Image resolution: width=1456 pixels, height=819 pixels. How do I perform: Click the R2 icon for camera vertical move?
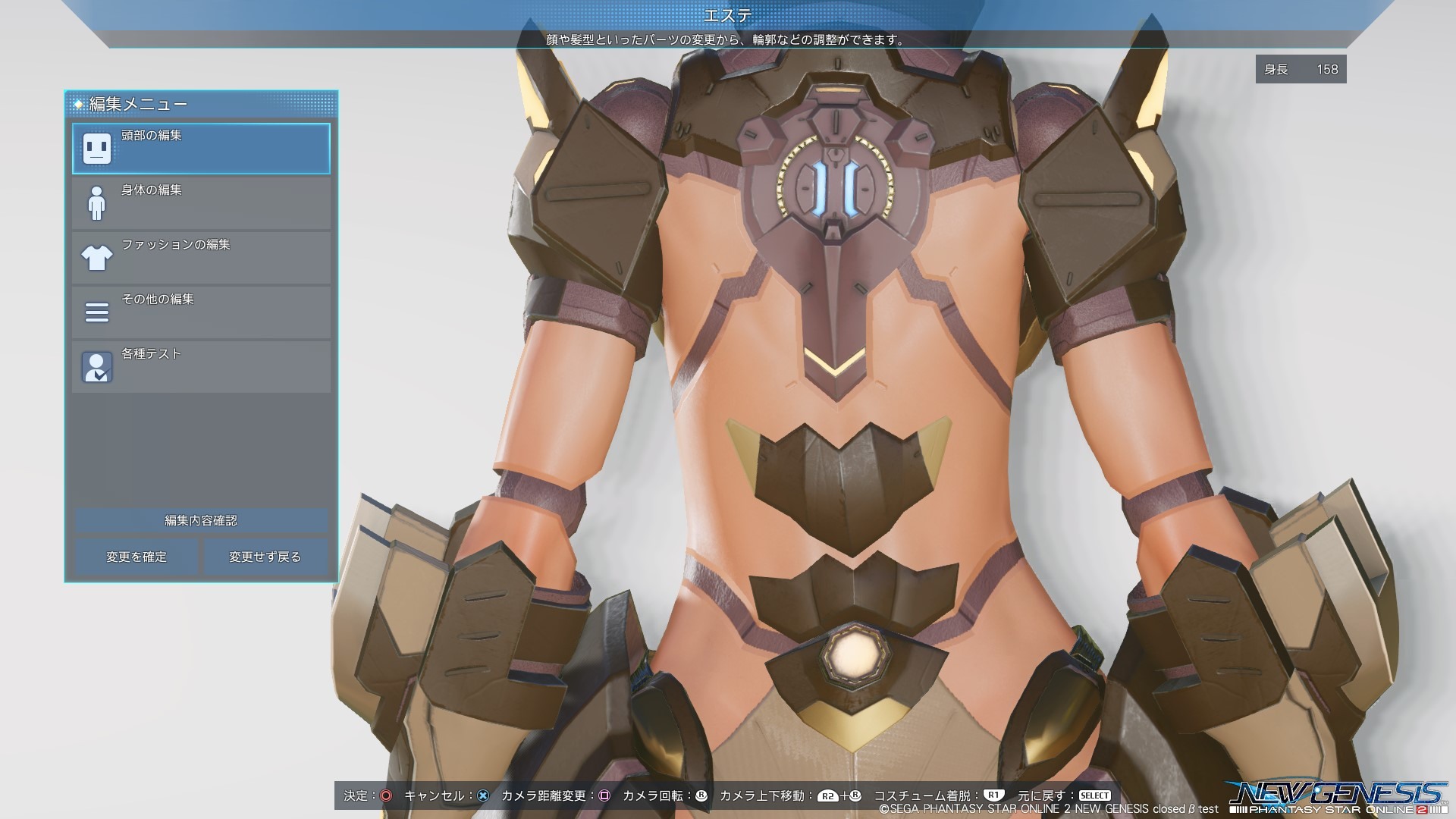tap(827, 796)
